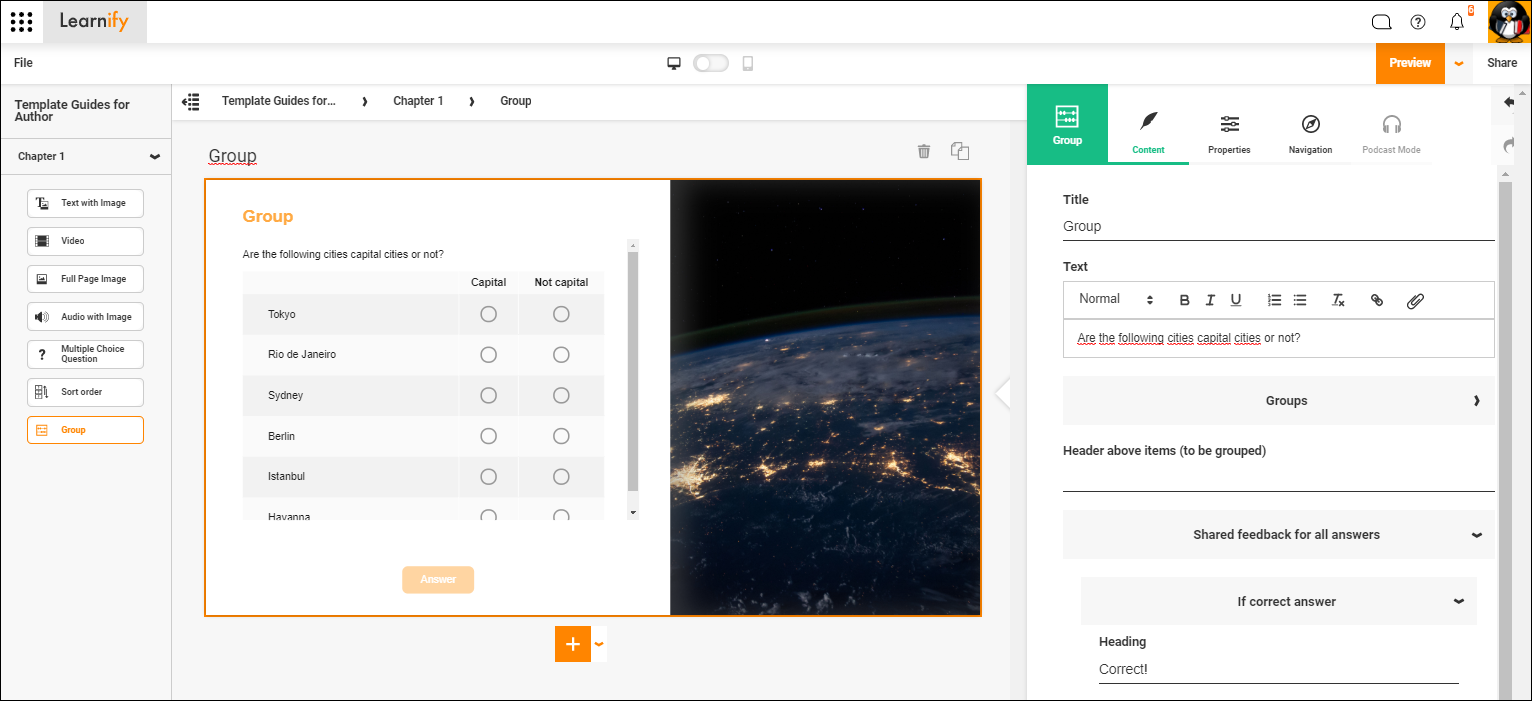Select the Video template in the sidebar
The height and width of the screenshot is (701, 1532).
click(85, 241)
